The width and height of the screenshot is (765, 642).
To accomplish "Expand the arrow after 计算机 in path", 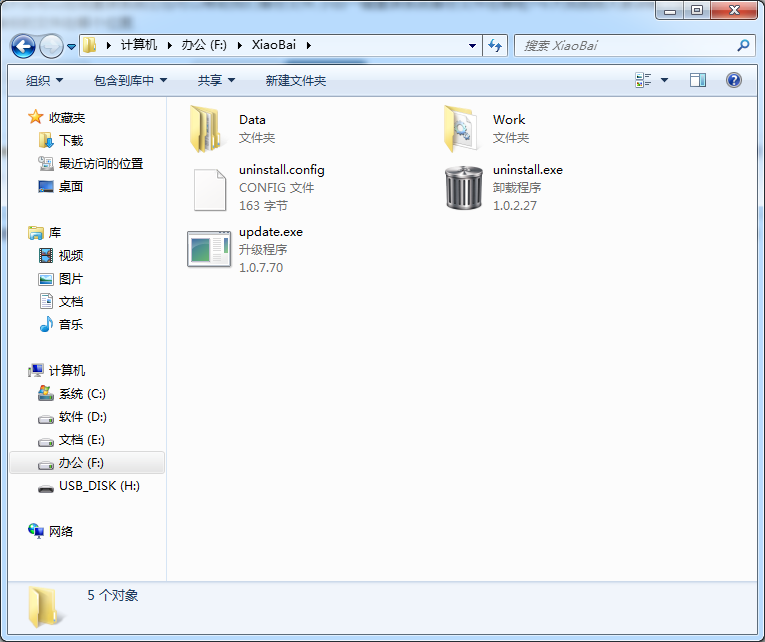I will [169, 45].
